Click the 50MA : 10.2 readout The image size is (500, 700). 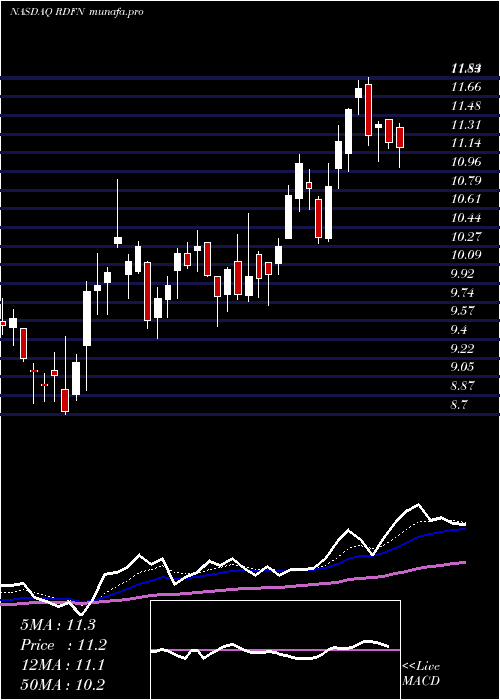(x=62, y=685)
